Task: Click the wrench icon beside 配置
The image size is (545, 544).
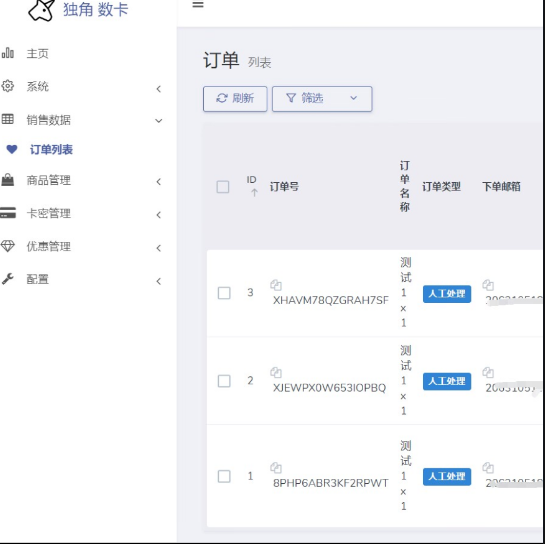Action: (x=8, y=279)
